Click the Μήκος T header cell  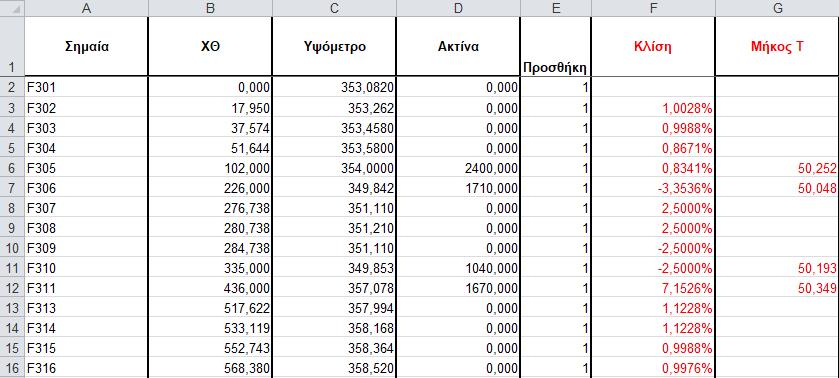[x=777, y=47]
